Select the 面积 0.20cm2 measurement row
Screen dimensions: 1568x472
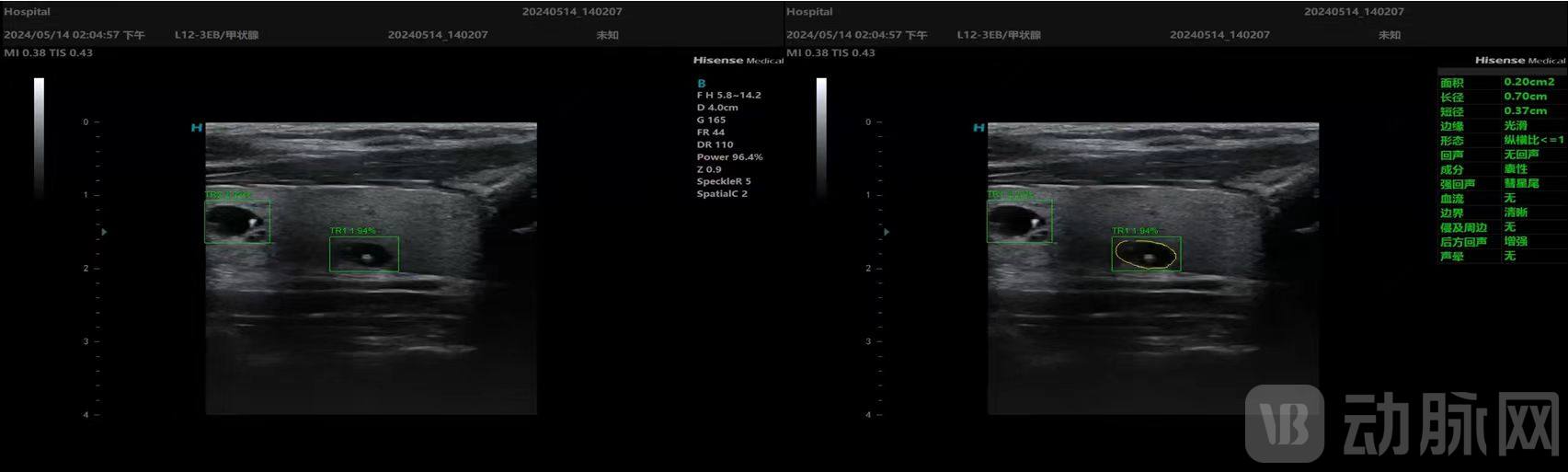click(x=1499, y=82)
